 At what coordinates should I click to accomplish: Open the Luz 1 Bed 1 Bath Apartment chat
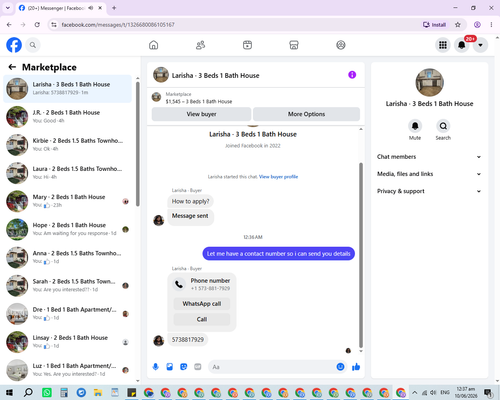pyautogui.click(x=67, y=370)
